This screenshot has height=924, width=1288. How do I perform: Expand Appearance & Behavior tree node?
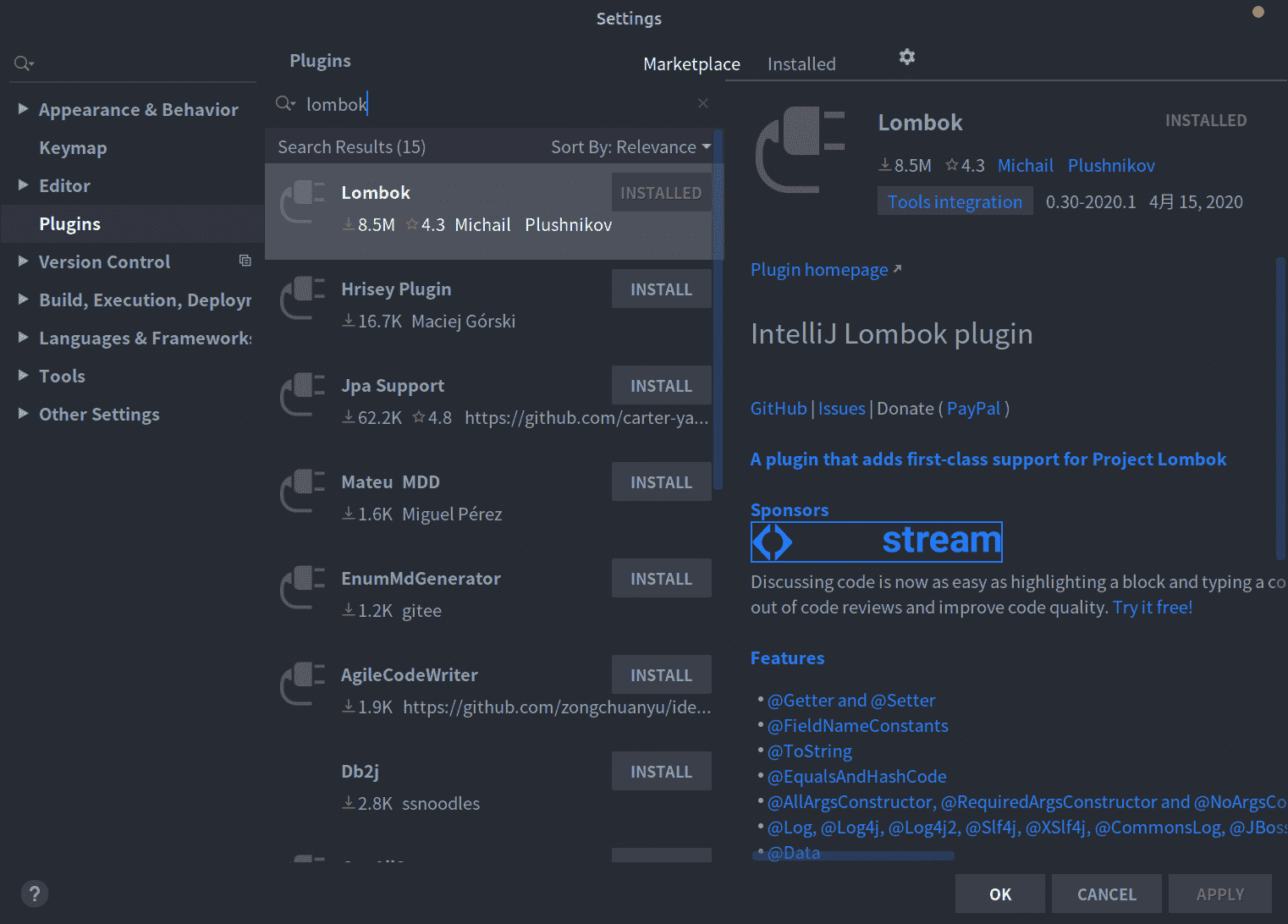(24, 109)
